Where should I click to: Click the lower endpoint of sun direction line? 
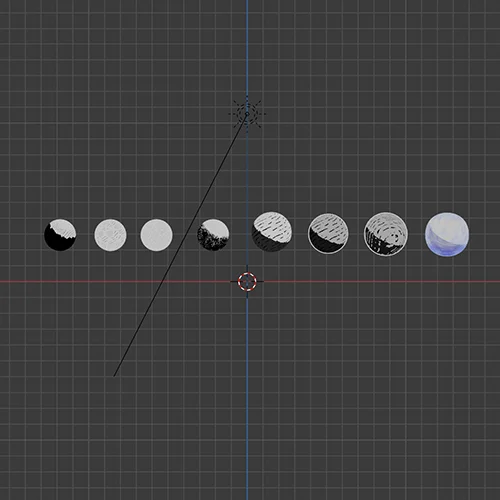pos(114,376)
